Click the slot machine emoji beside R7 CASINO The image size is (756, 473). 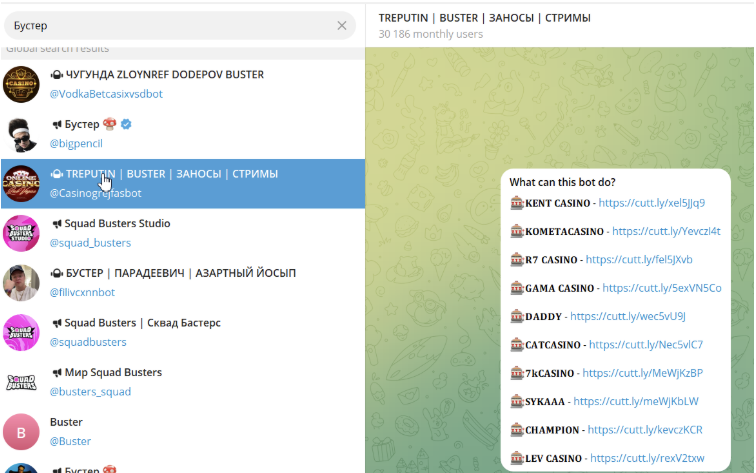(x=517, y=260)
